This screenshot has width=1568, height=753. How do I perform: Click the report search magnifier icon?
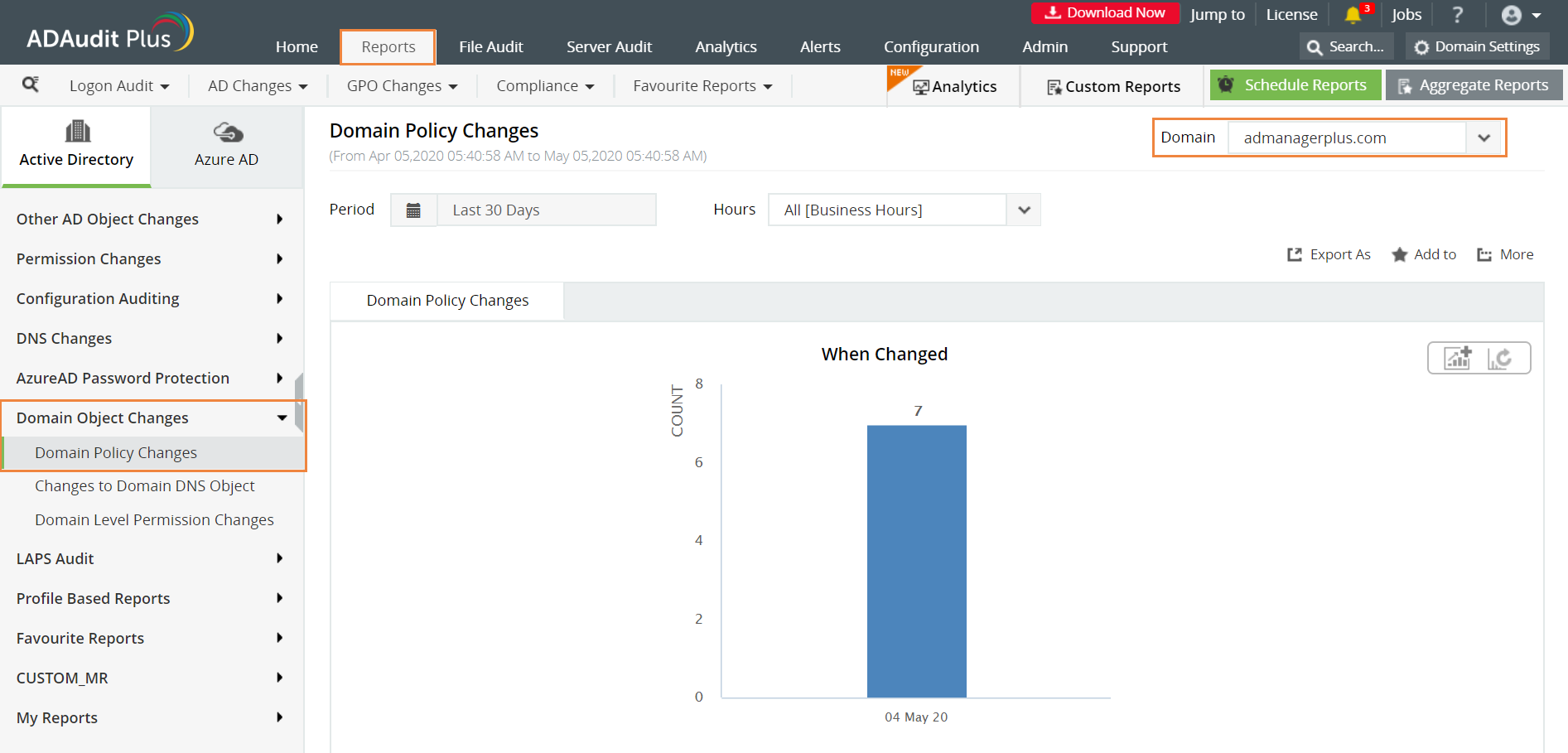(x=31, y=84)
